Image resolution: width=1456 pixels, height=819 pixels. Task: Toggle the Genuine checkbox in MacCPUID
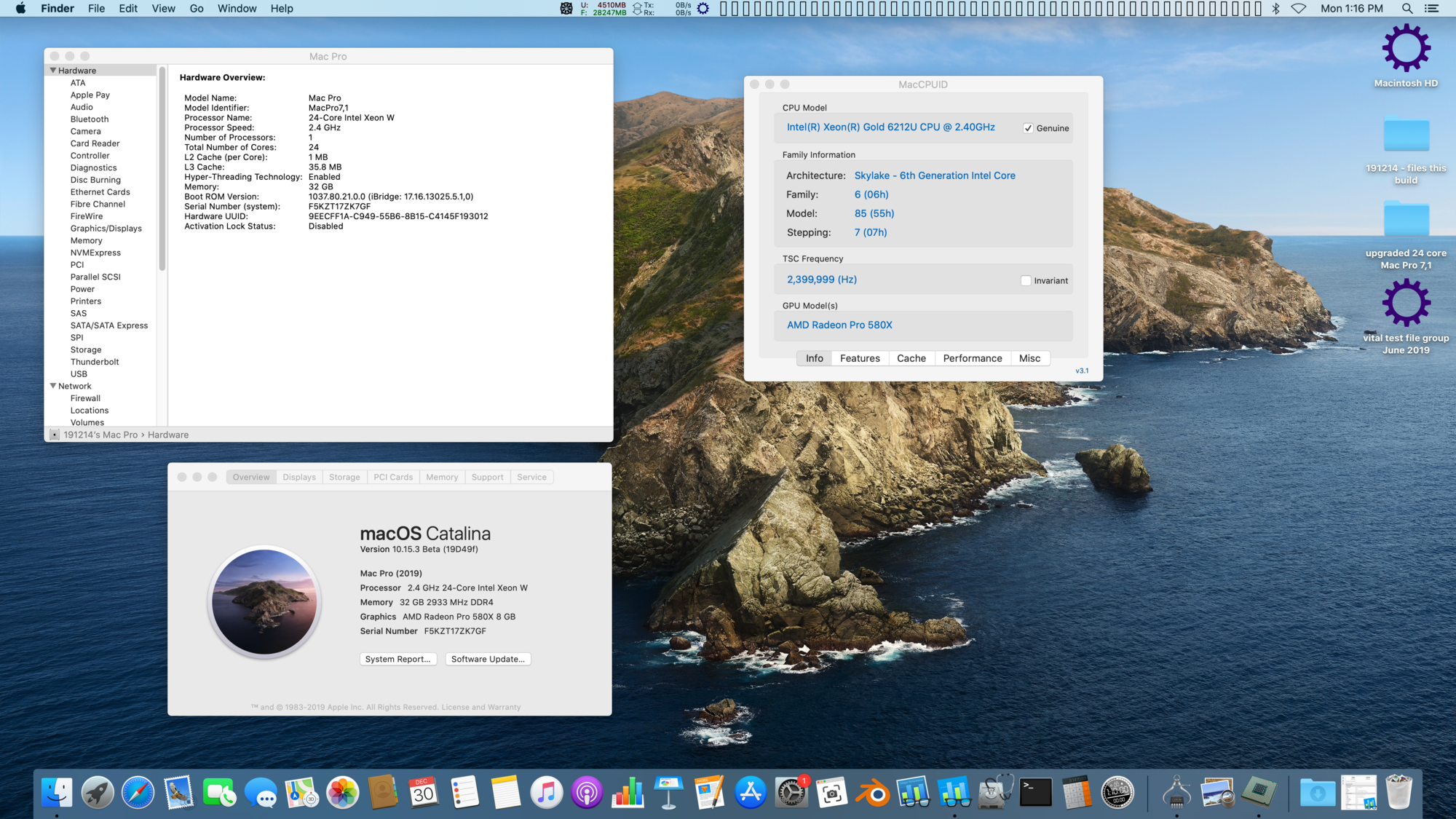(x=1028, y=128)
